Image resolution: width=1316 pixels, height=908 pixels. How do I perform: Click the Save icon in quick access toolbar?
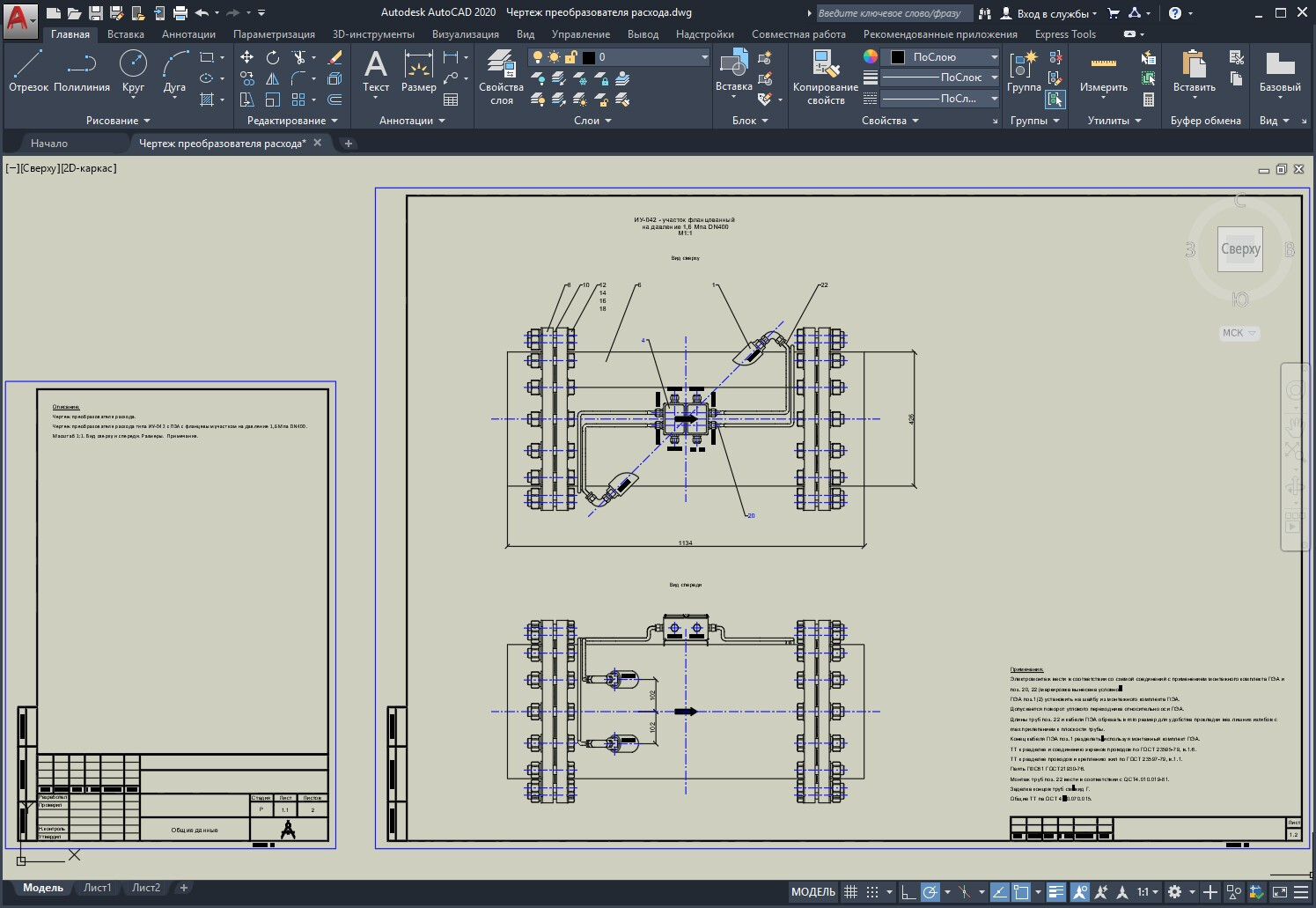96,12
